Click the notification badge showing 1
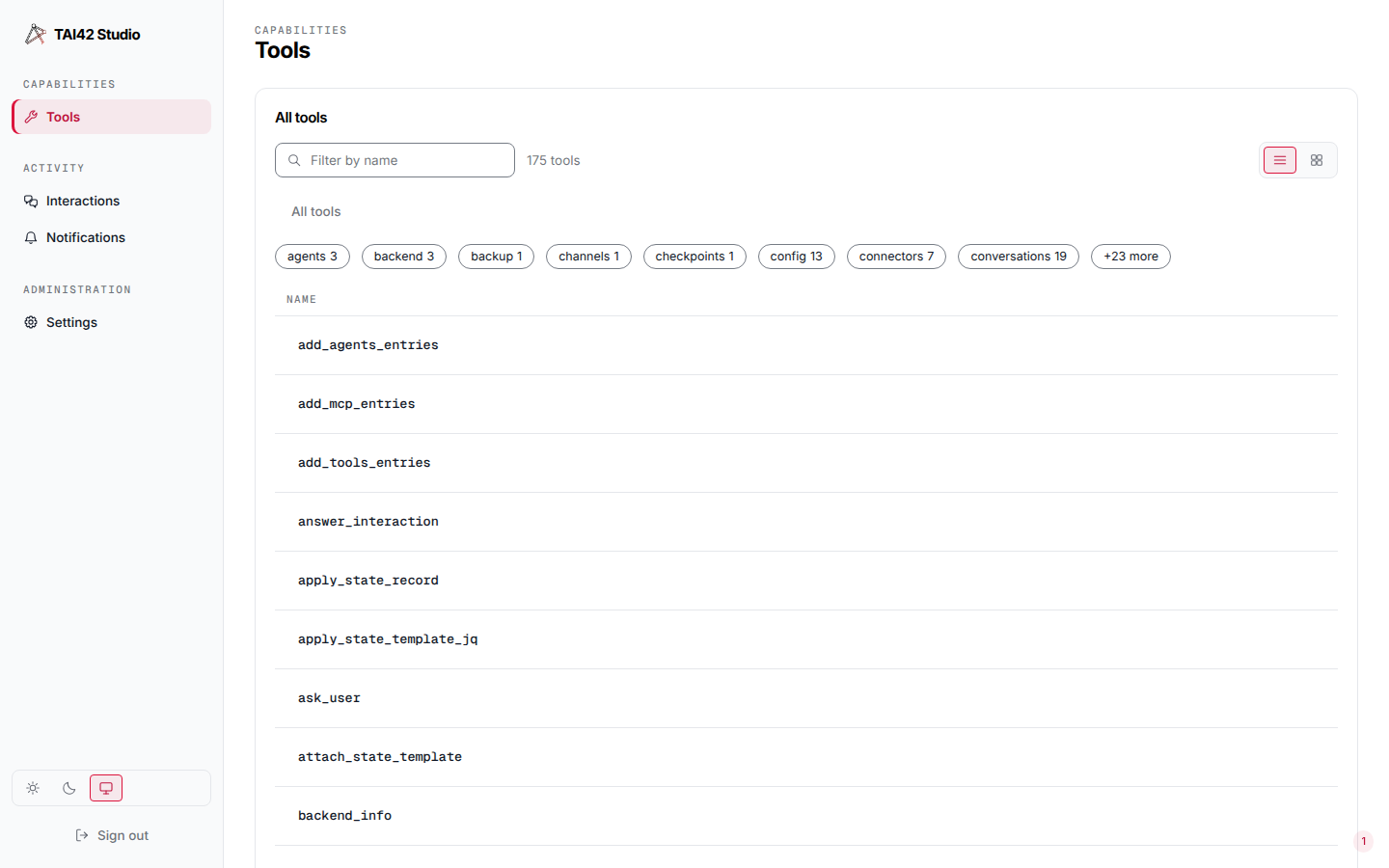Image resolution: width=1389 pixels, height=868 pixels. pos(1364,841)
